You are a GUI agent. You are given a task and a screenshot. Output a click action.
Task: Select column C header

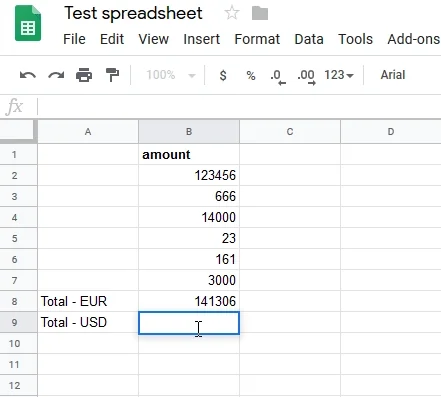290,132
